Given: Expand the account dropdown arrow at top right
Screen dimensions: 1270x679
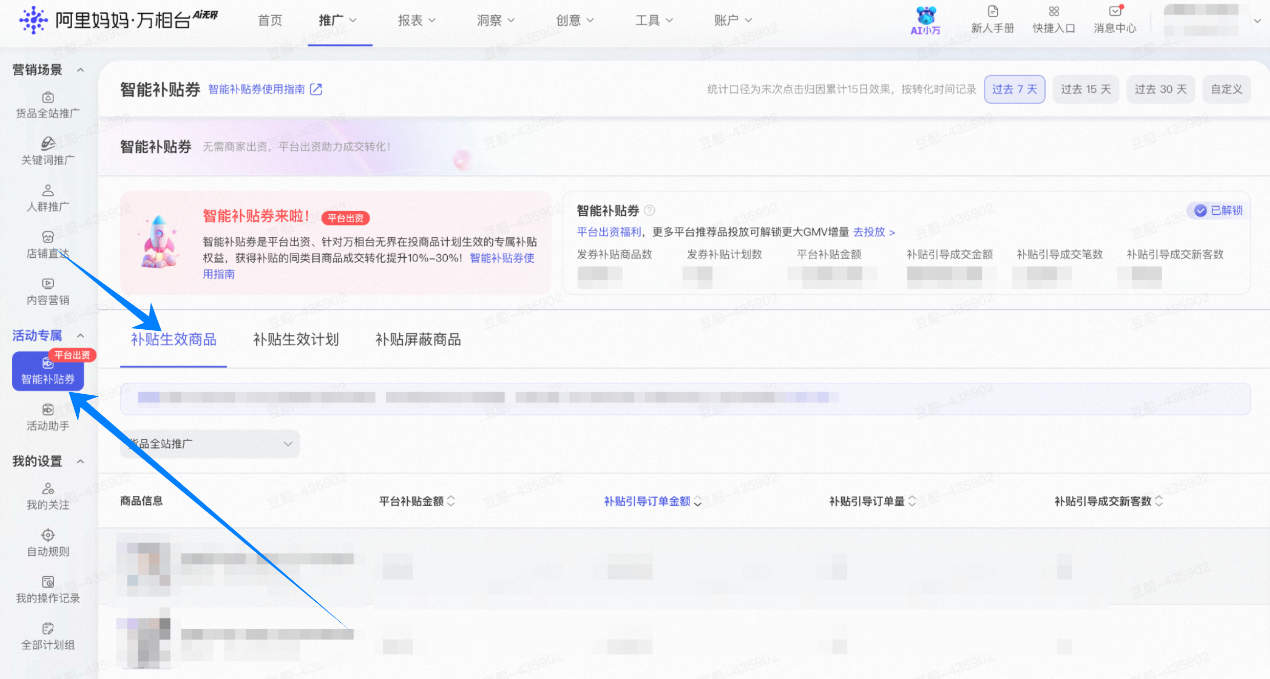Looking at the screenshot, I should click(x=1257, y=20).
